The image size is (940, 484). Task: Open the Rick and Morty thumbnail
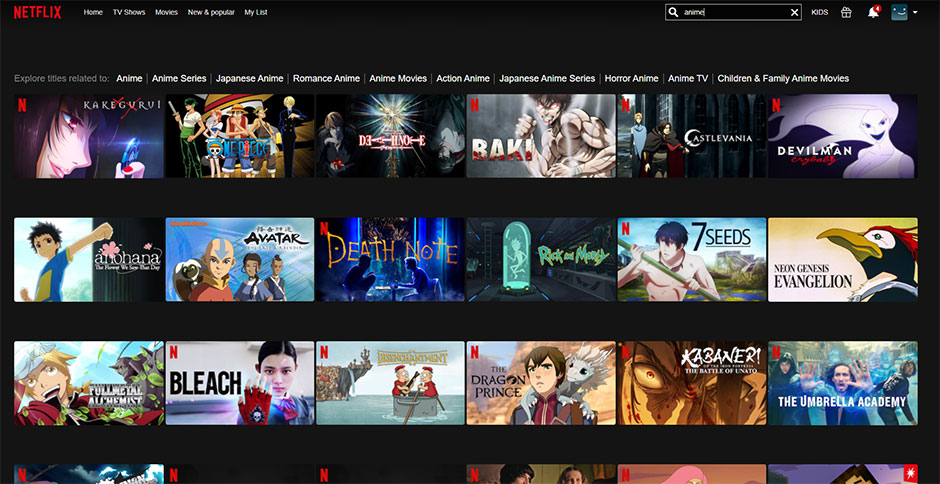point(541,260)
